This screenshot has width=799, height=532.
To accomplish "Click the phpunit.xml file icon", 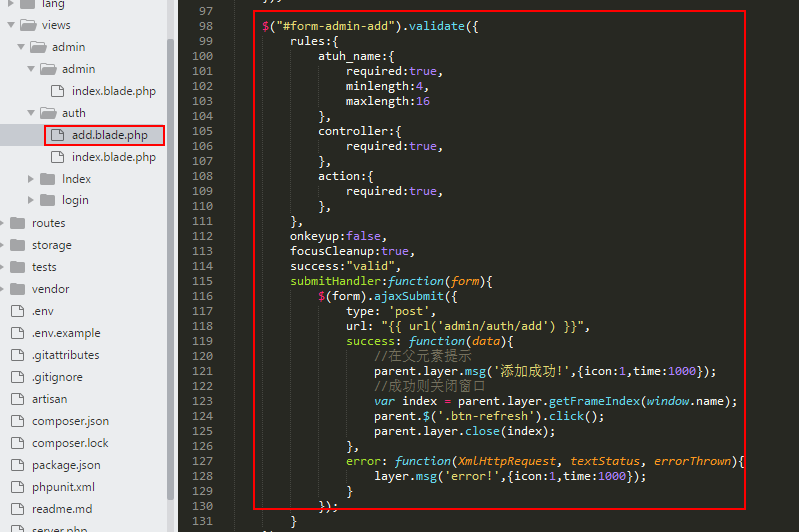I will pos(17,487).
